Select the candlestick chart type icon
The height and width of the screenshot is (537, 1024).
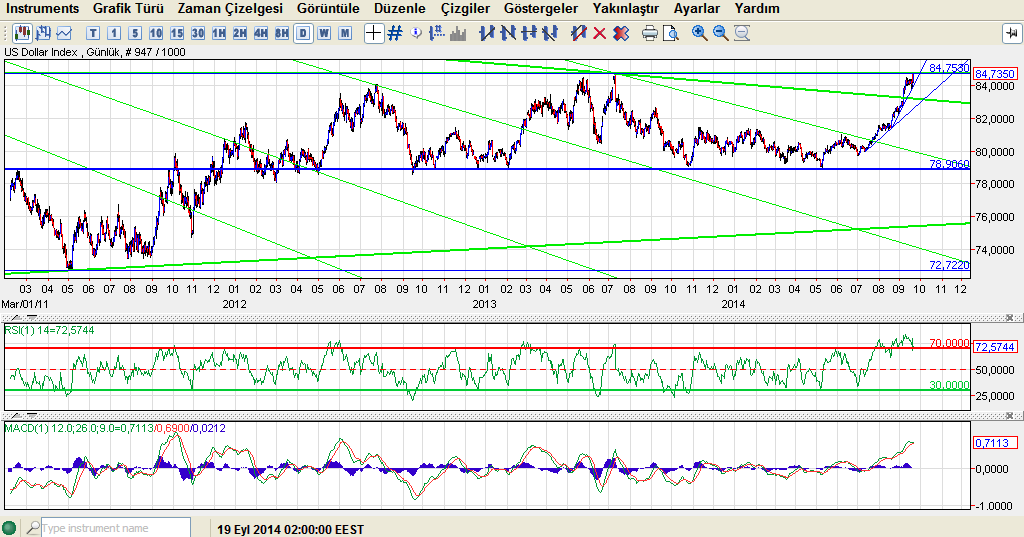(x=22, y=33)
